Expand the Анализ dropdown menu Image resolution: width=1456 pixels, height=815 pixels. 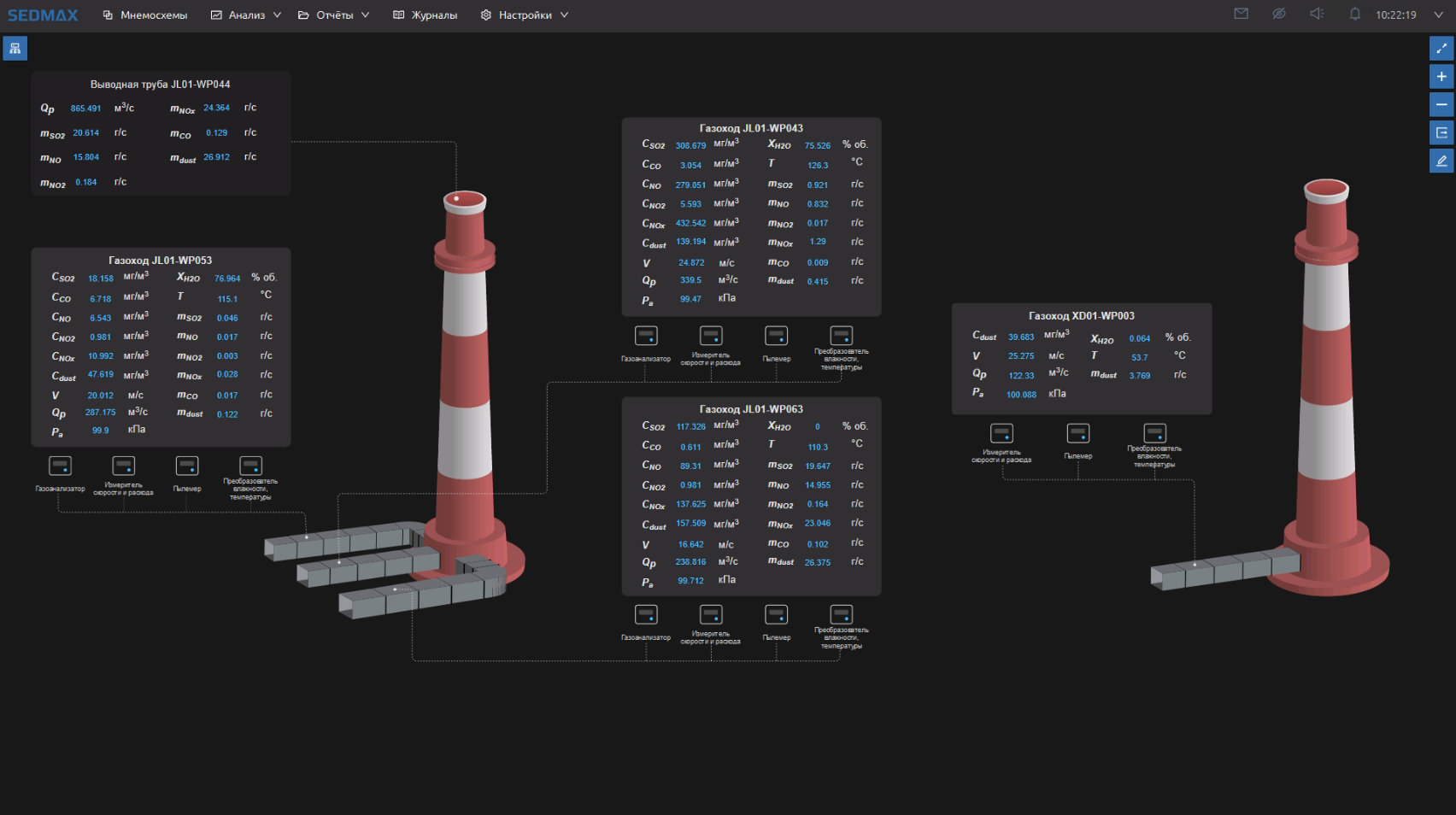[246, 15]
